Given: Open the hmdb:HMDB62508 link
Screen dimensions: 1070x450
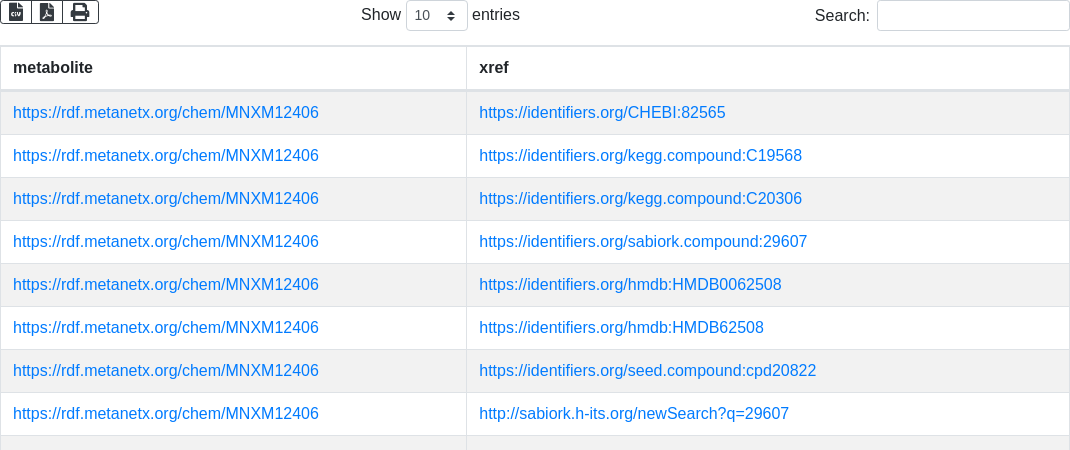Looking at the screenshot, I should pyautogui.click(x=621, y=328).
